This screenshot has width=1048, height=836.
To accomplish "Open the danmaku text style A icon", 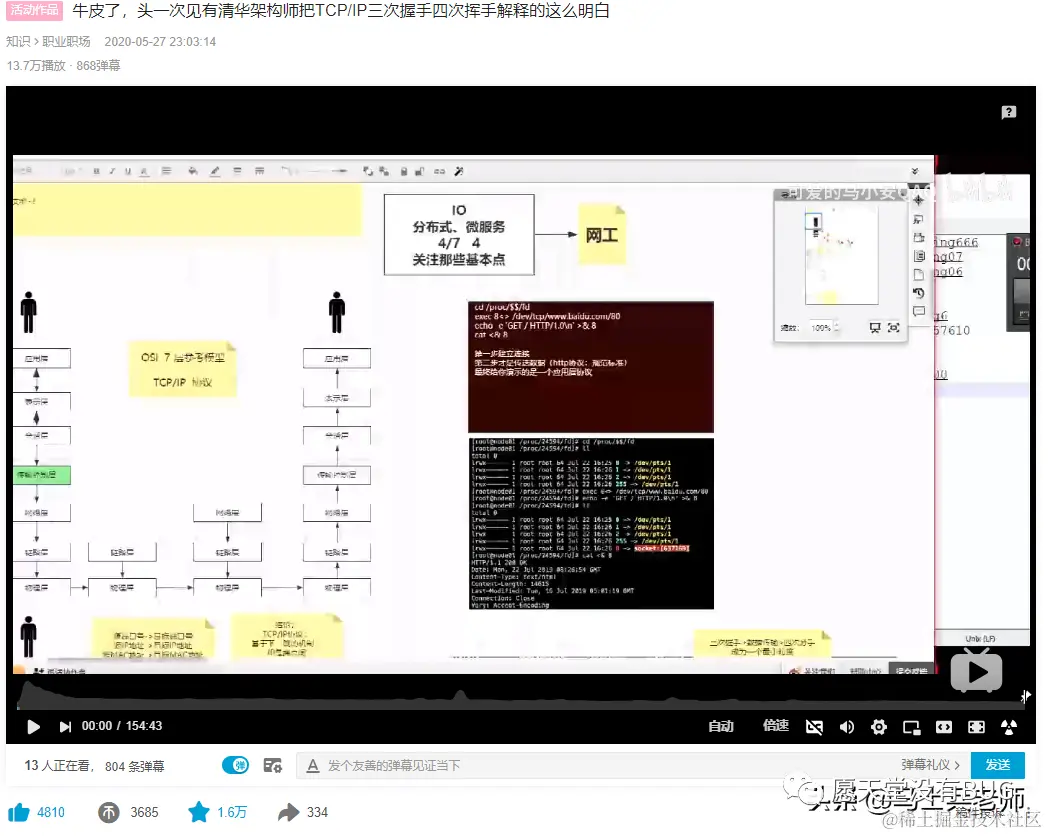I will point(312,766).
